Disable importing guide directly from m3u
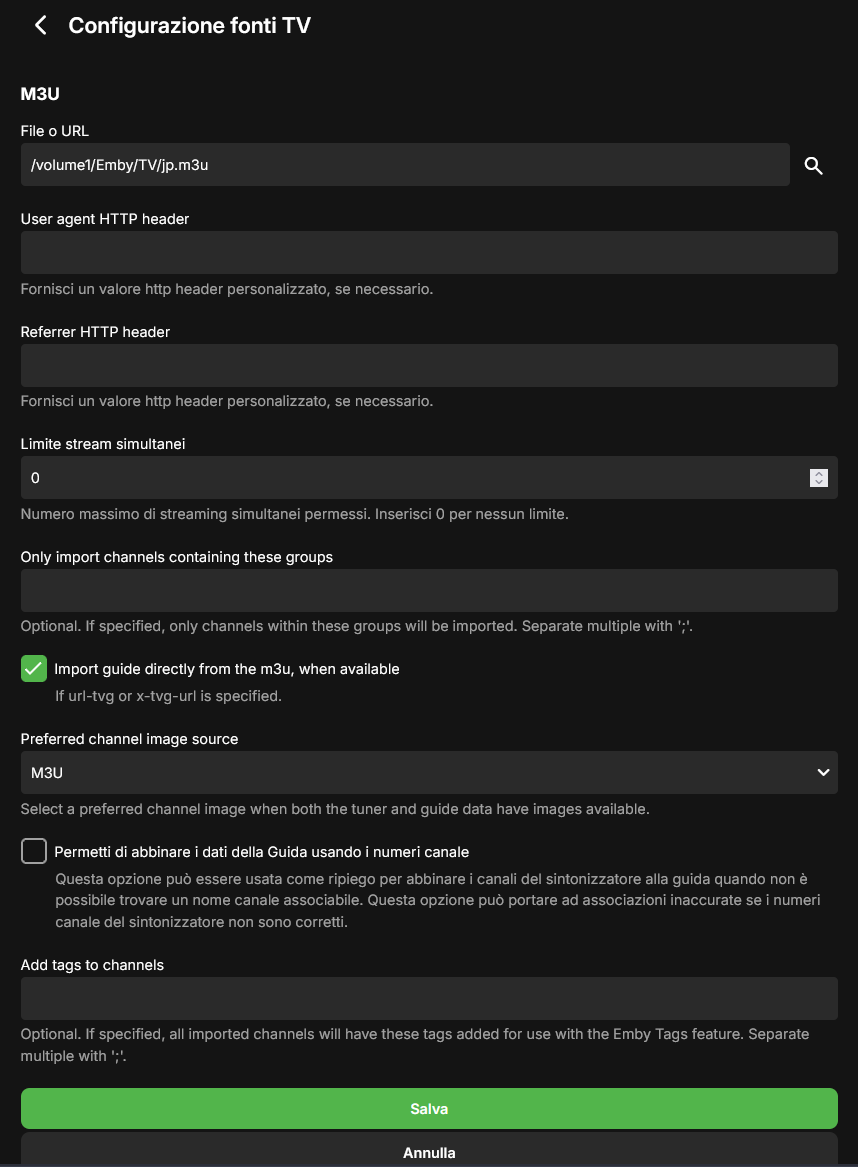The image size is (858, 1167). [34, 669]
